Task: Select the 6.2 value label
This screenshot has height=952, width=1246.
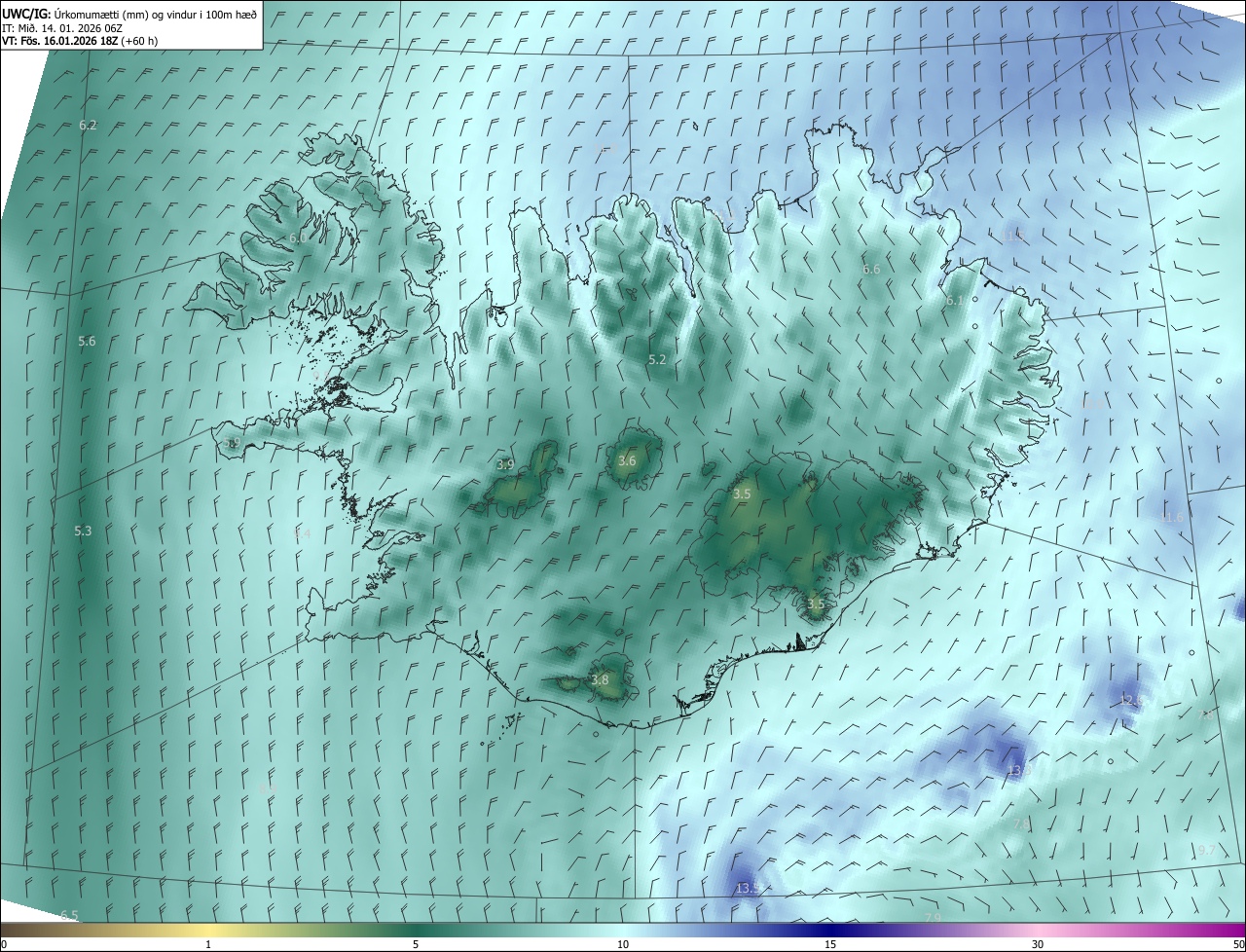Action: coord(88,126)
